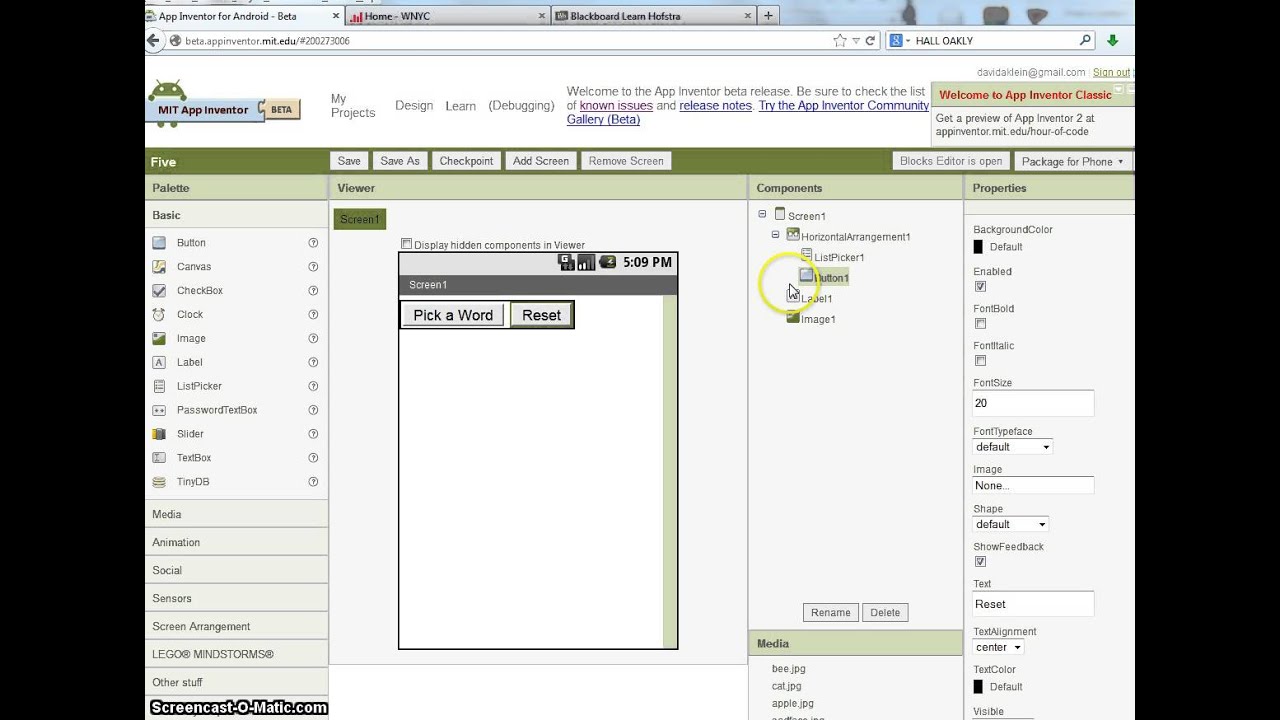The width and height of the screenshot is (1280, 720).
Task: Open help for the Slider component
Action: tap(313, 434)
